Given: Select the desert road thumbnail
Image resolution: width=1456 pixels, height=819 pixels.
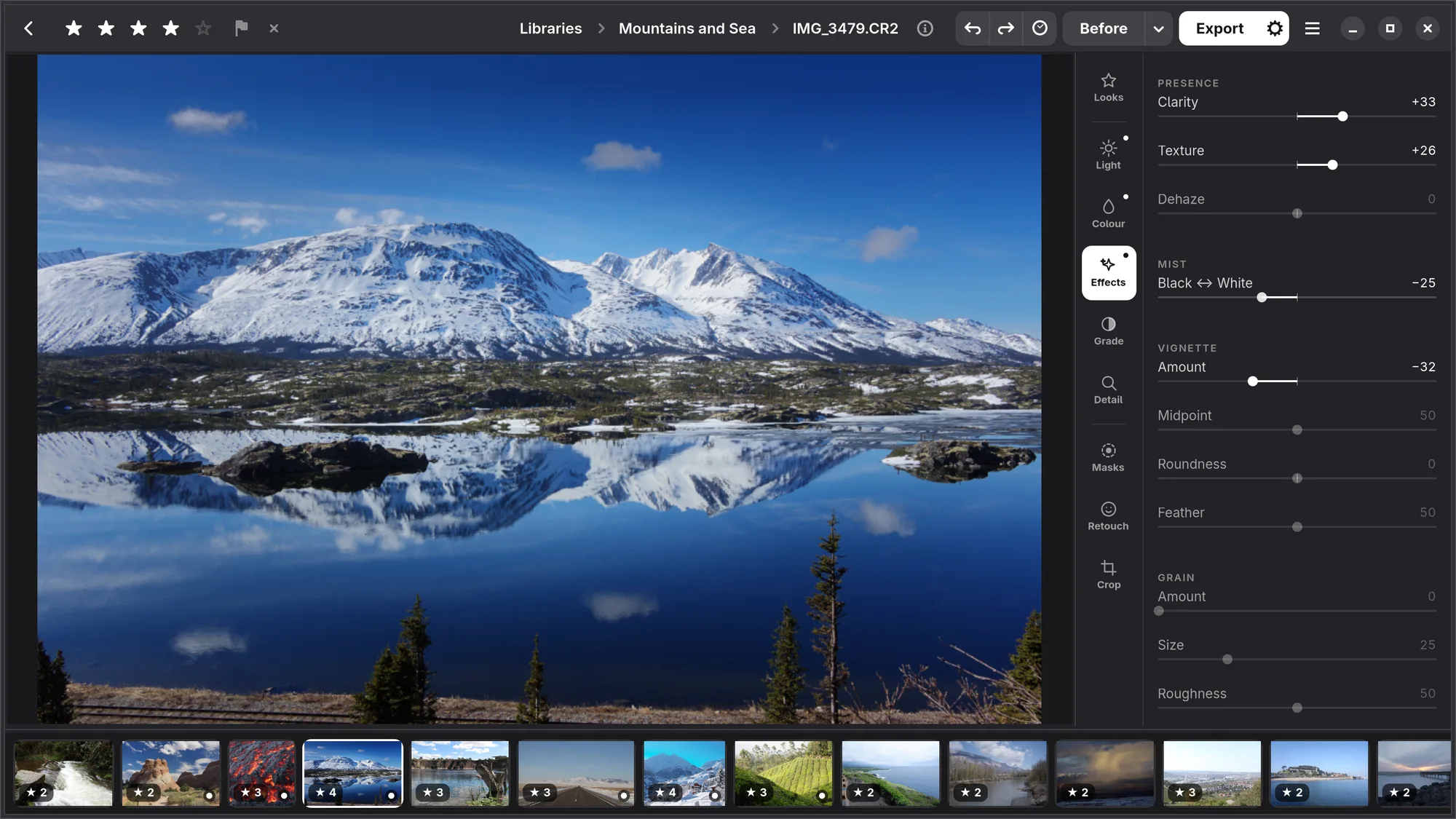Looking at the screenshot, I should [576, 773].
